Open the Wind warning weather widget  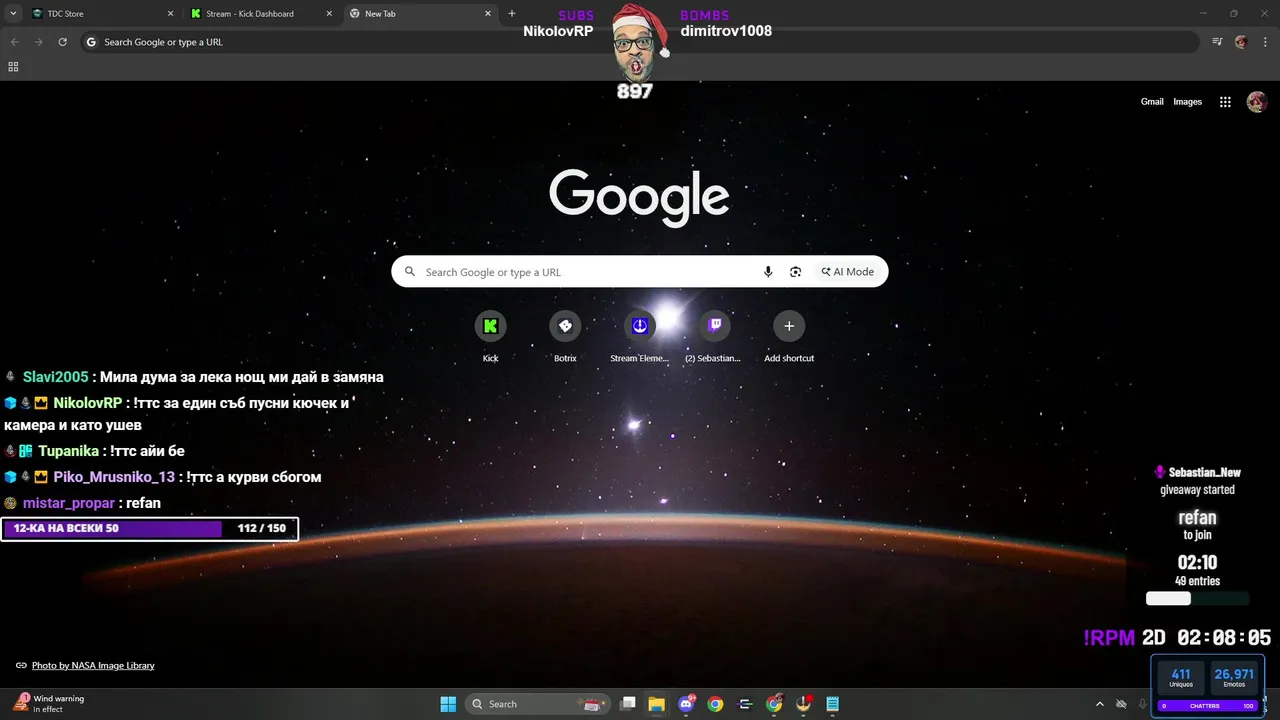50,703
